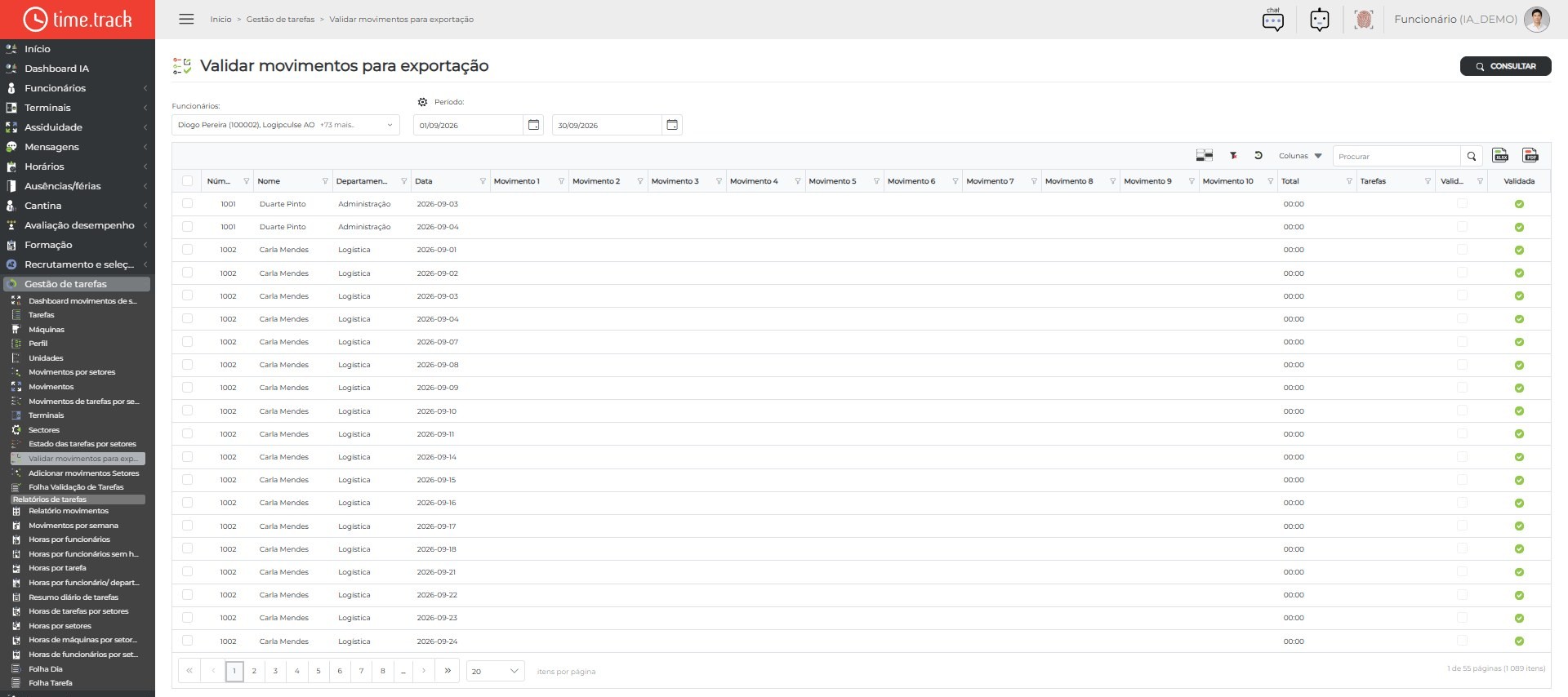Open Máquinas submenu item
Image resolution: width=1568 pixels, height=697 pixels.
click(x=47, y=330)
